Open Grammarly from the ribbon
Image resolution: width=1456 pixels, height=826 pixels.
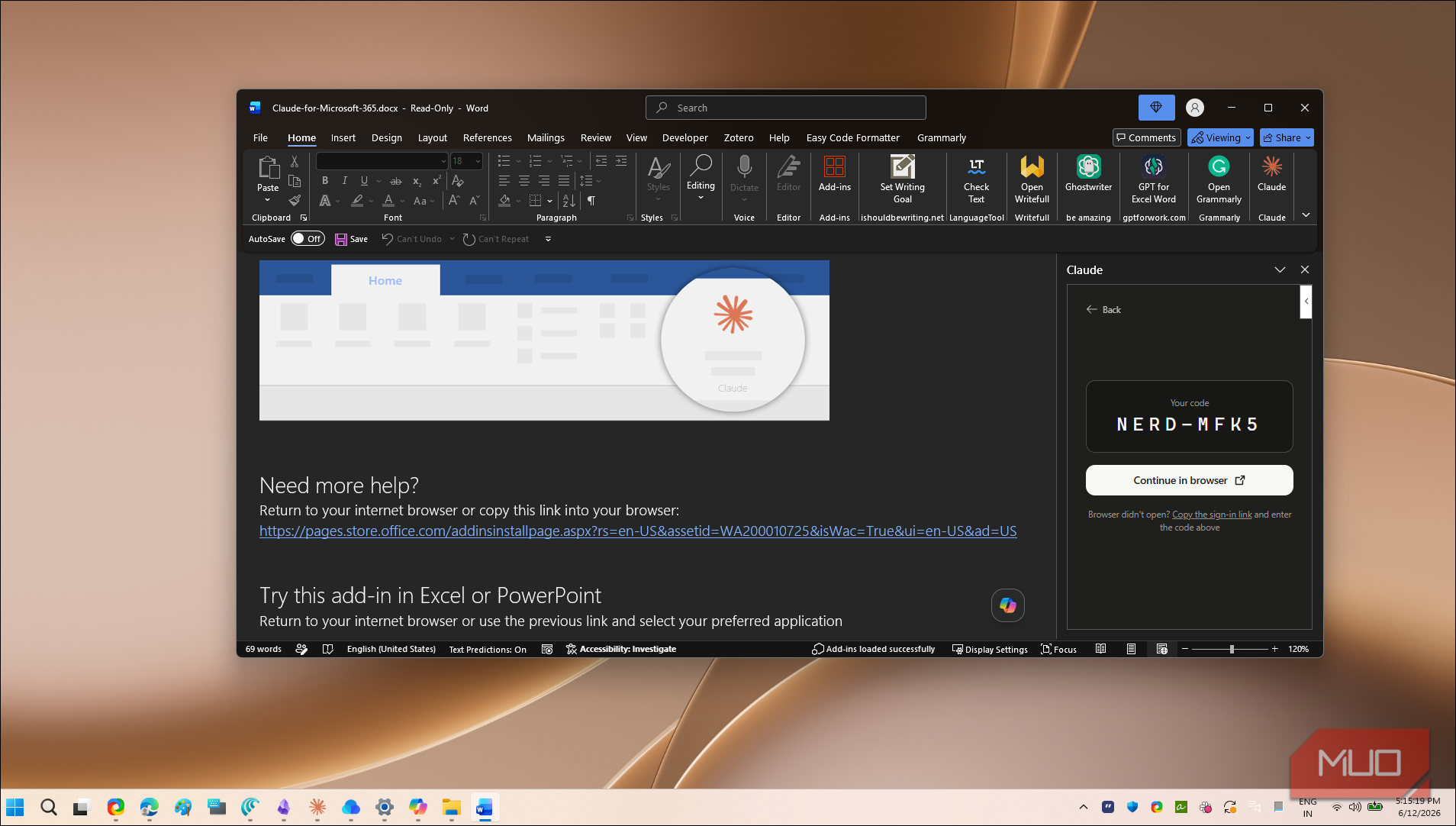pos(1219,179)
